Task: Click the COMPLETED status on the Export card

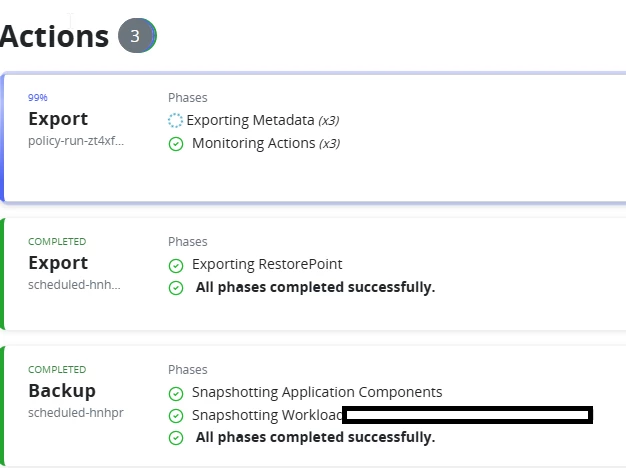Action: point(57,242)
